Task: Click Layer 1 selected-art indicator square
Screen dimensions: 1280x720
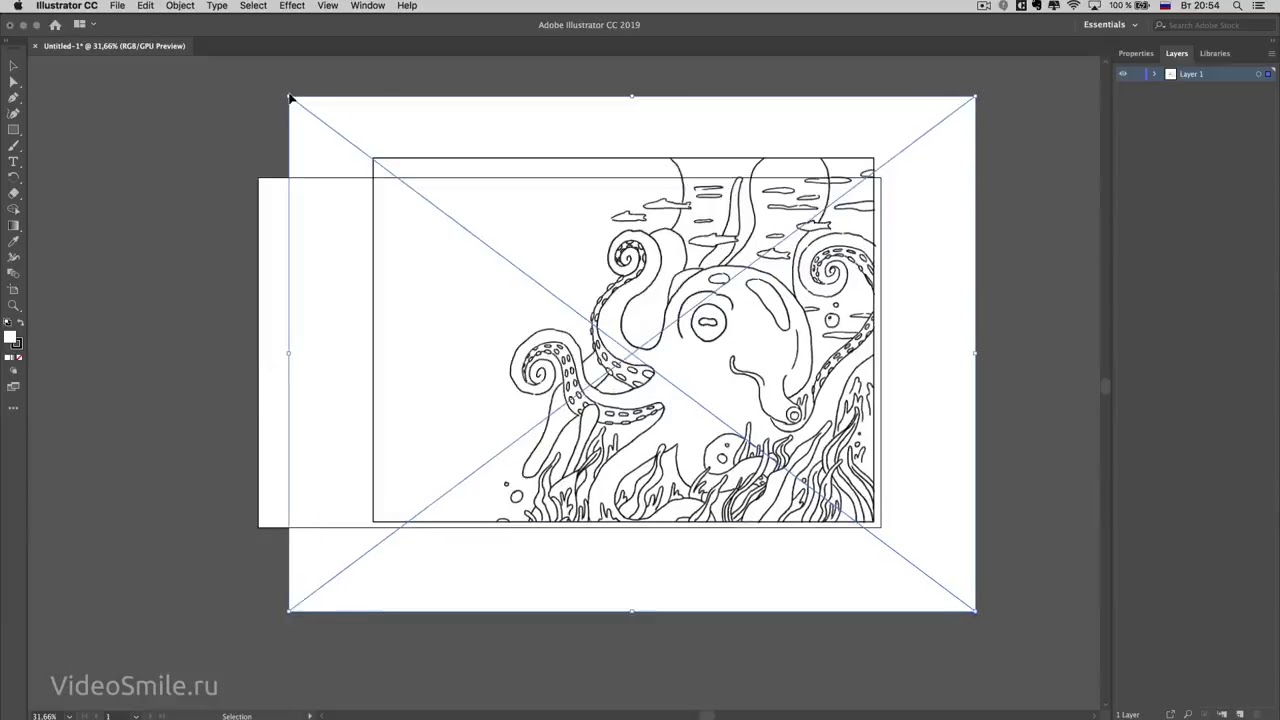Action: point(1268,74)
